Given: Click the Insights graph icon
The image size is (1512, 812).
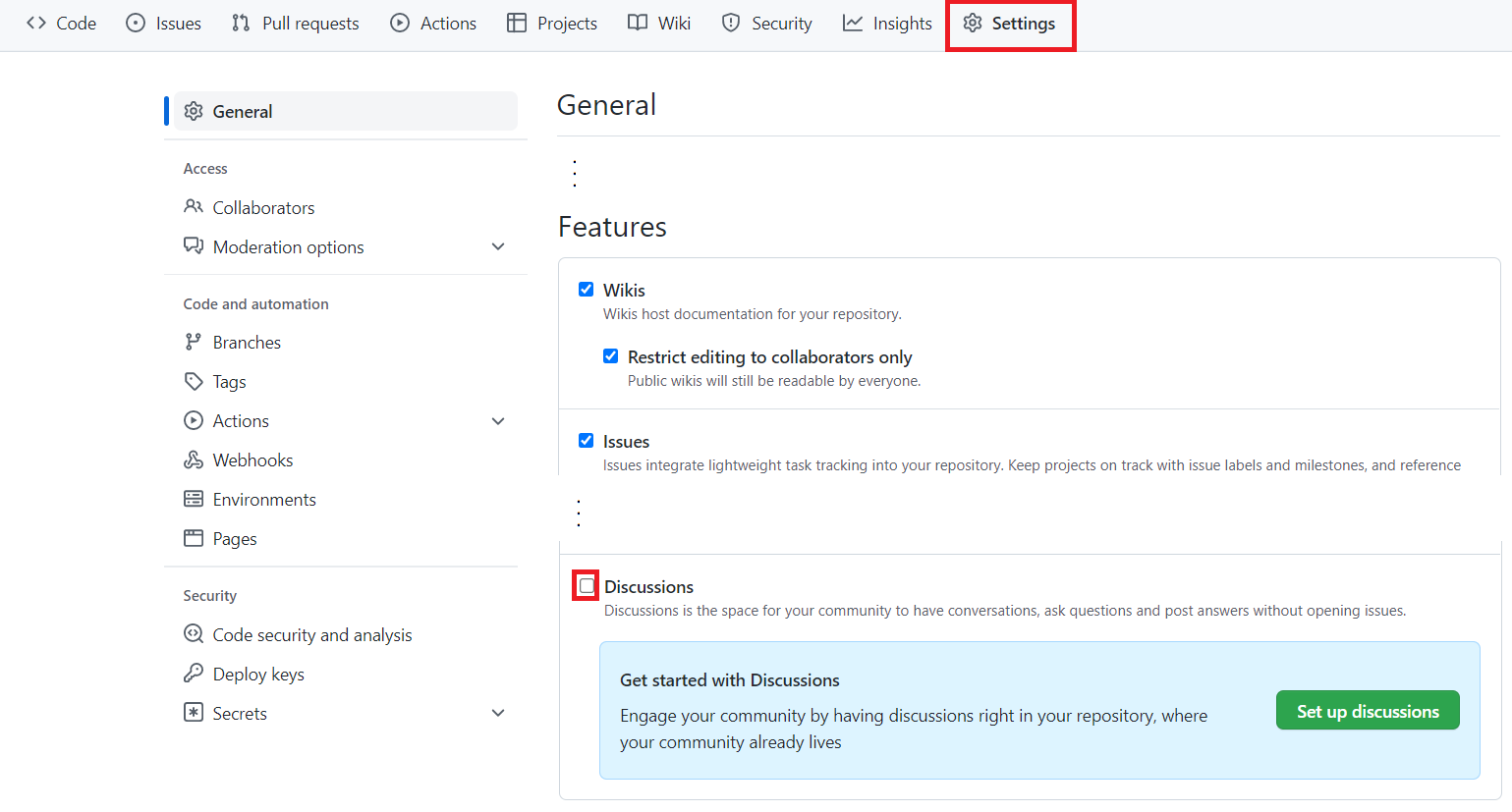Looking at the screenshot, I should [853, 23].
